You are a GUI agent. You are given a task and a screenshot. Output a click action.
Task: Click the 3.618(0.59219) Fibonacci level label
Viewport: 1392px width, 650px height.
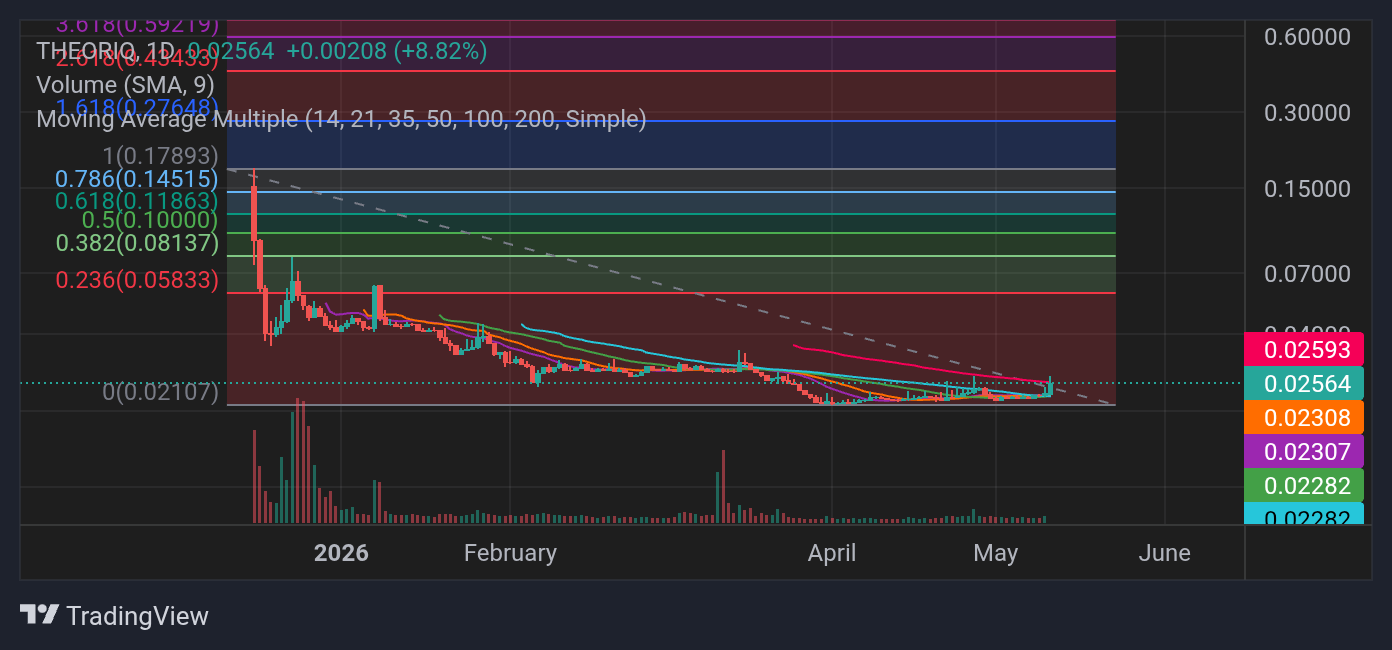[138, 24]
